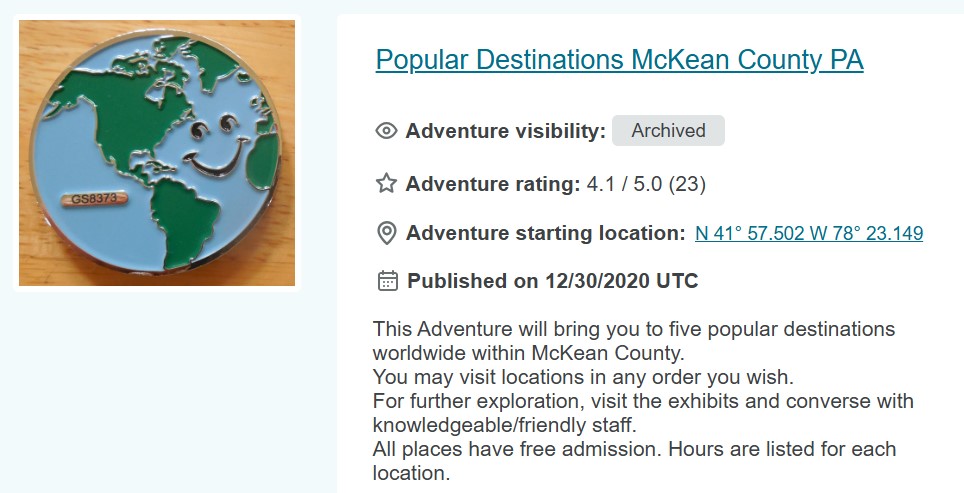Click the calendar icon beside Published on
The image size is (964, 493).
(387, 281)
